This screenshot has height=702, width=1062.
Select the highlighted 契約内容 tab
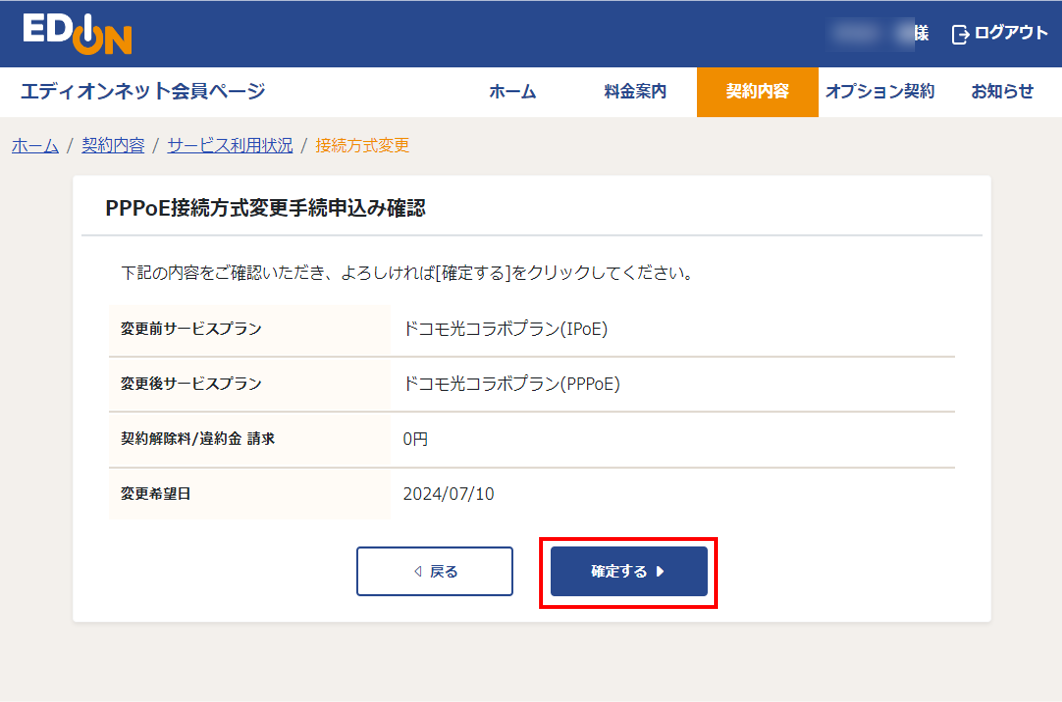(x=757, y=92)
